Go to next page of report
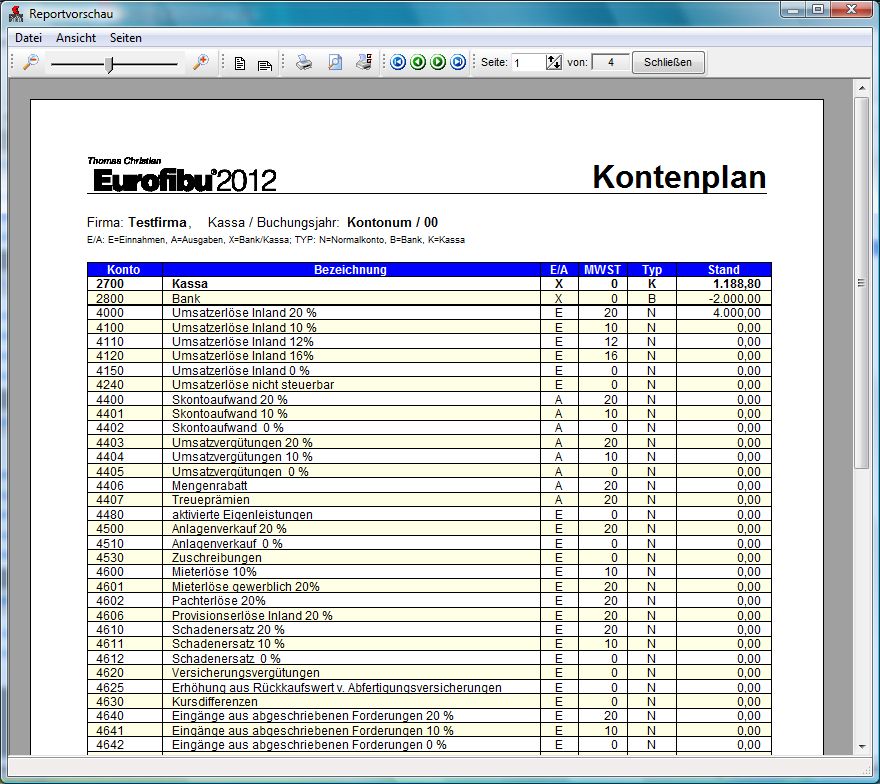Screen dimensions: 880x784 click(x=438, y=62)
